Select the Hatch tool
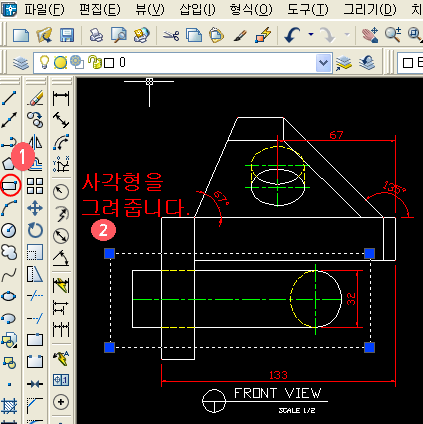423x424 pixels. [9, 406]
